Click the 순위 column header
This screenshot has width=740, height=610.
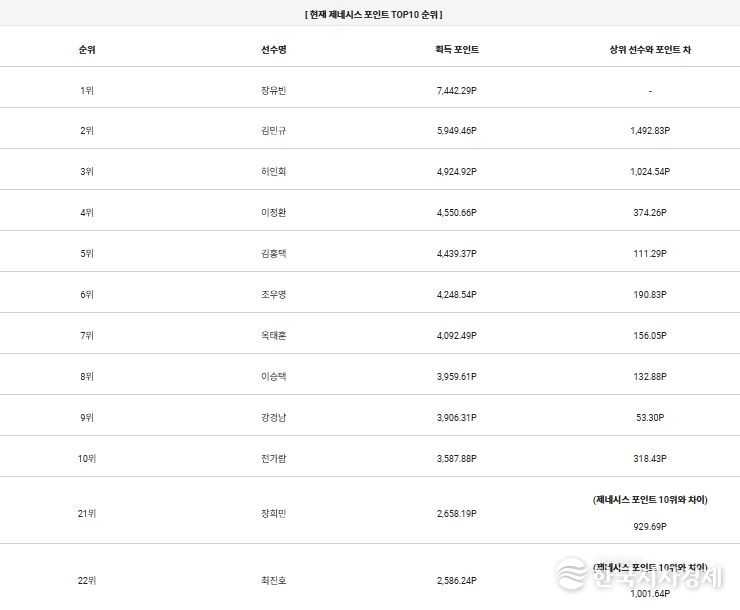click(87, 49)
